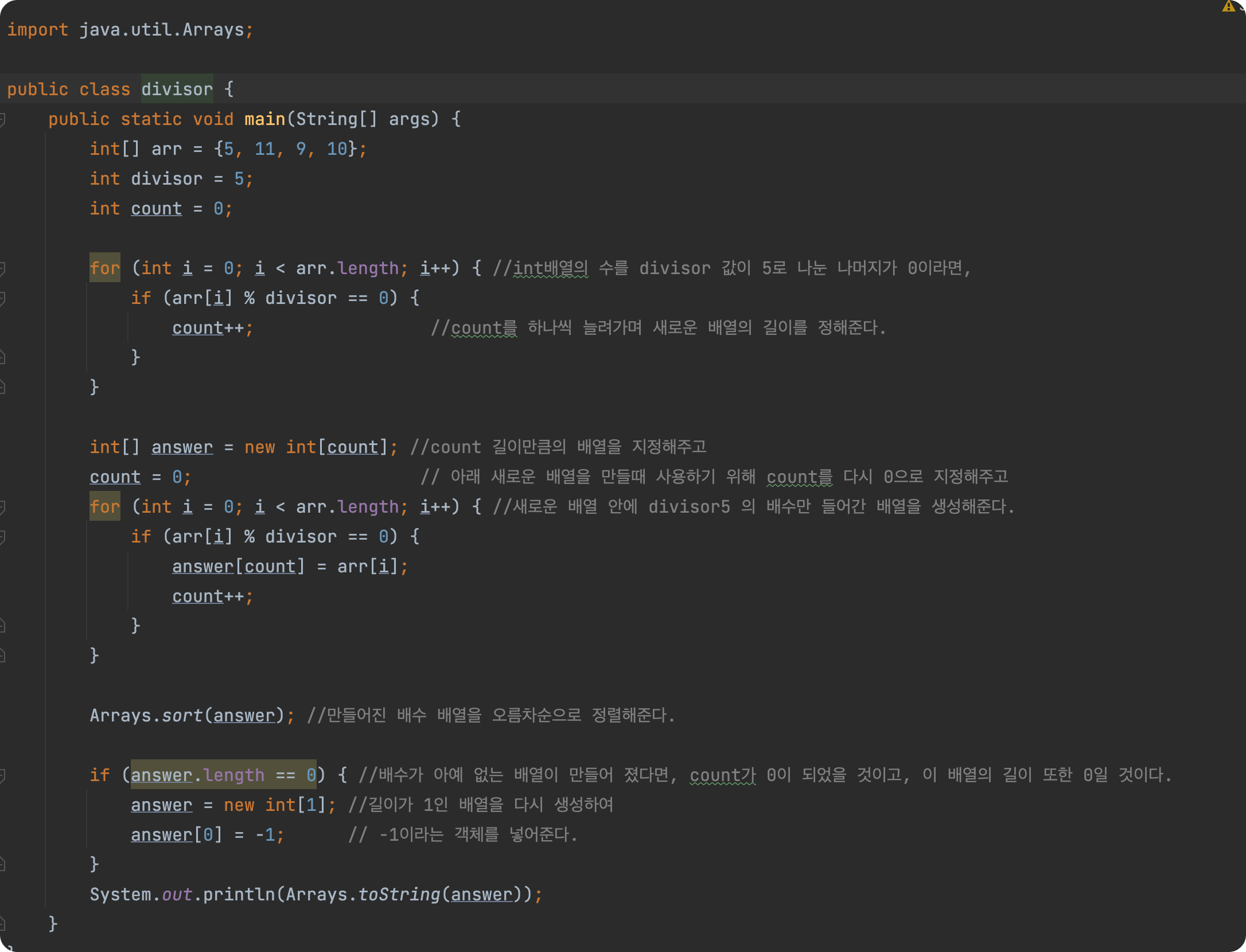
Task: Click the 'main' method name
Action: pos(264,119)
